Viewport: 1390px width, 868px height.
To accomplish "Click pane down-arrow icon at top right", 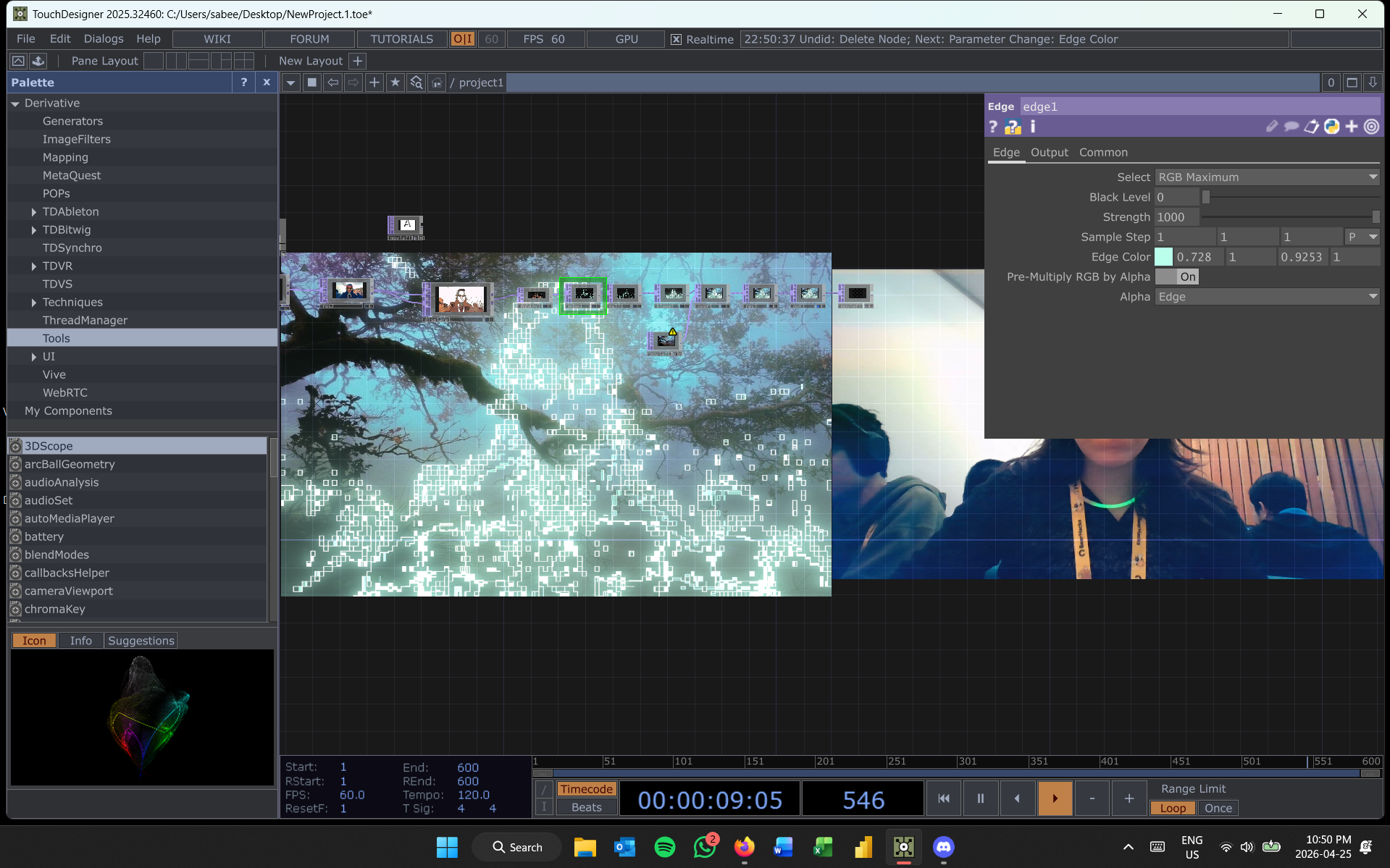I will click(1372, 83).
